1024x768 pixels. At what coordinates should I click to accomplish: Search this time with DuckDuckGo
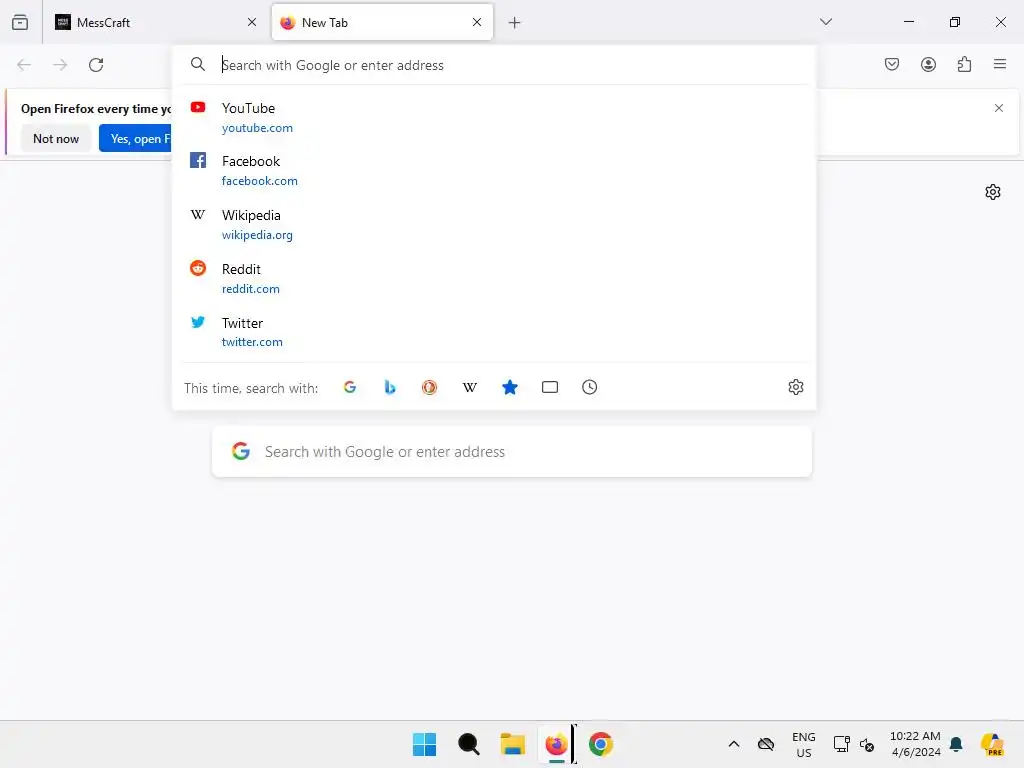pyautogui.click(x=429, y=387)
